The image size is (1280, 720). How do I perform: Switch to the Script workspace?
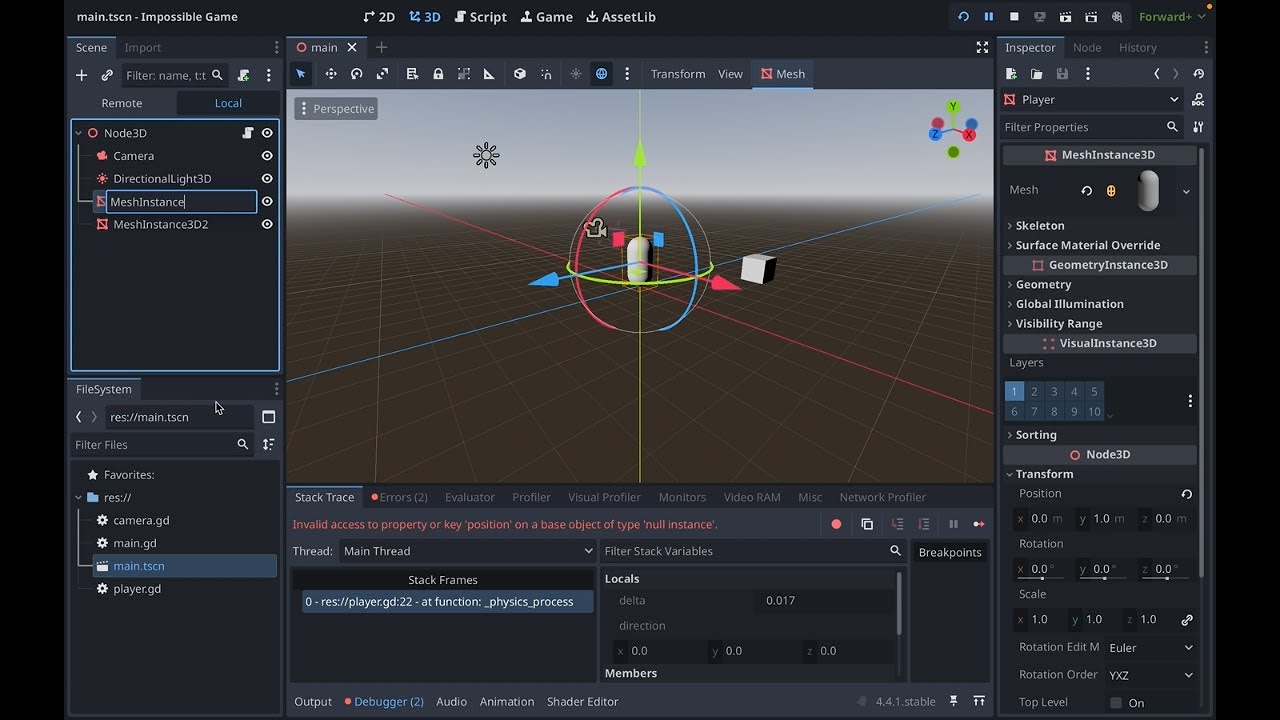coord(480,17)
